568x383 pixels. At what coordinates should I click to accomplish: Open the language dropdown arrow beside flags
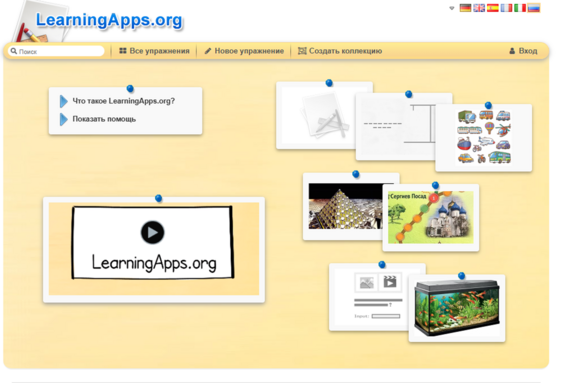pos(452,8)
